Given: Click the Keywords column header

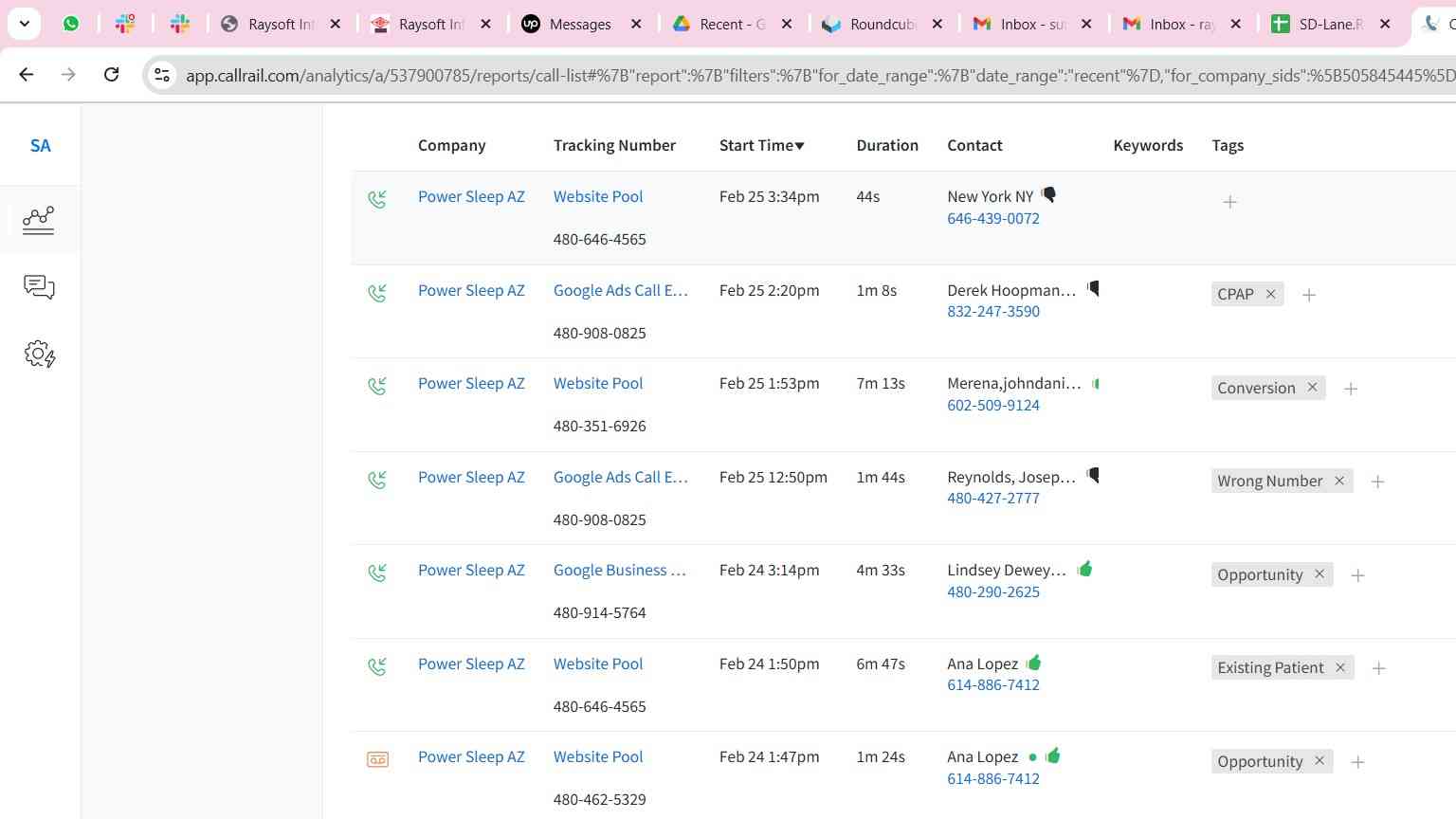Looking at the screenshot, I should tap(1148, 145).
